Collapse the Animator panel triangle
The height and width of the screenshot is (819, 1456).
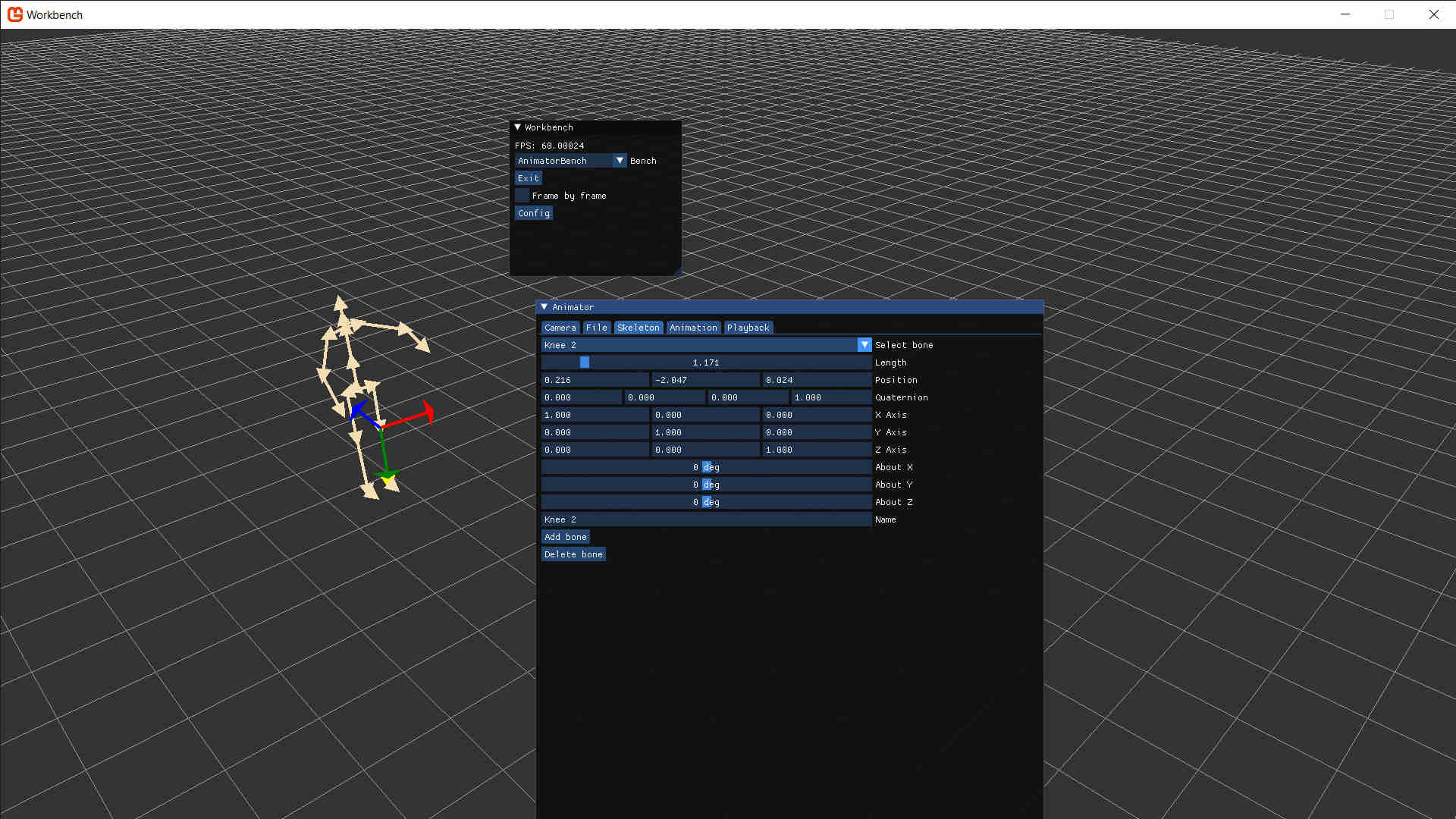click(x=544, y=307)
